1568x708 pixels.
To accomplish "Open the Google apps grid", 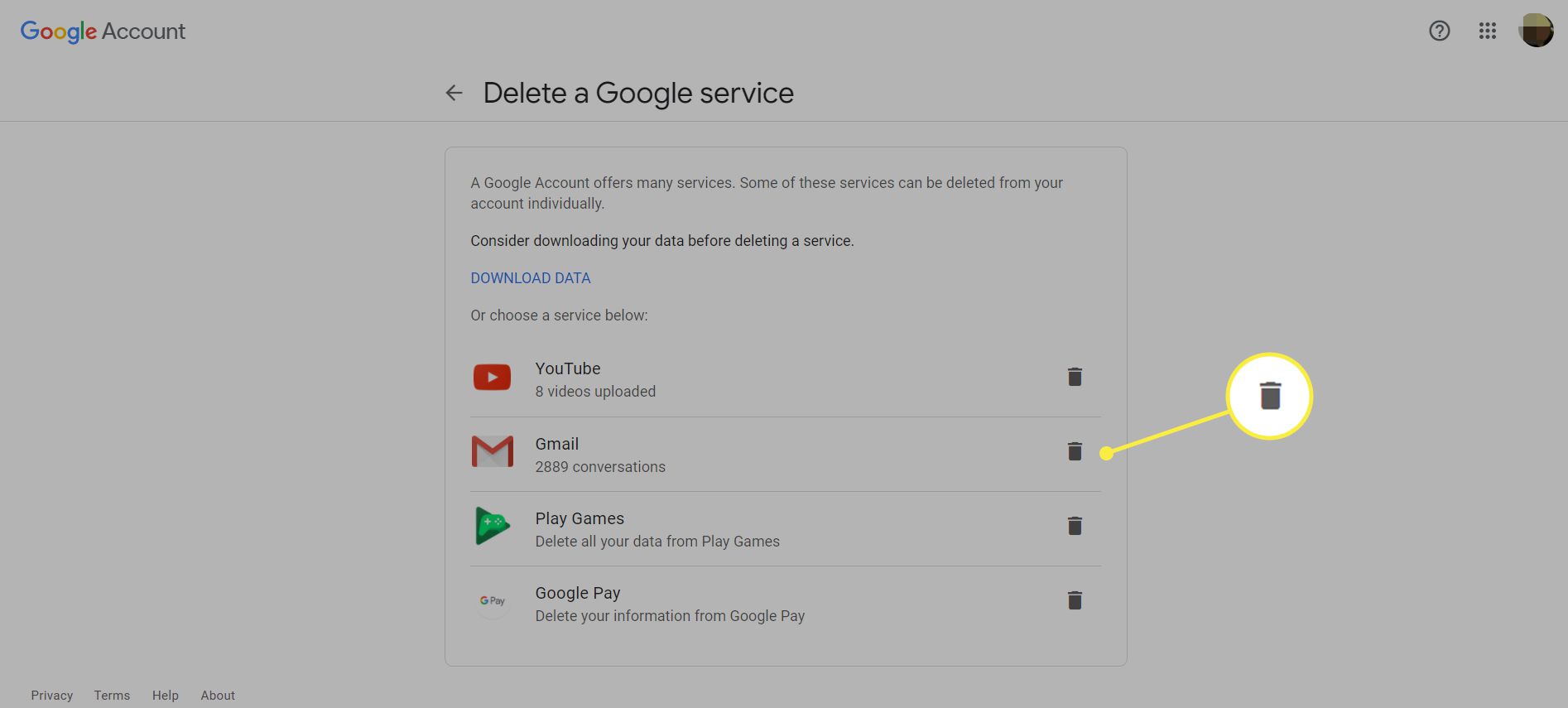I will pos(1488,31).
